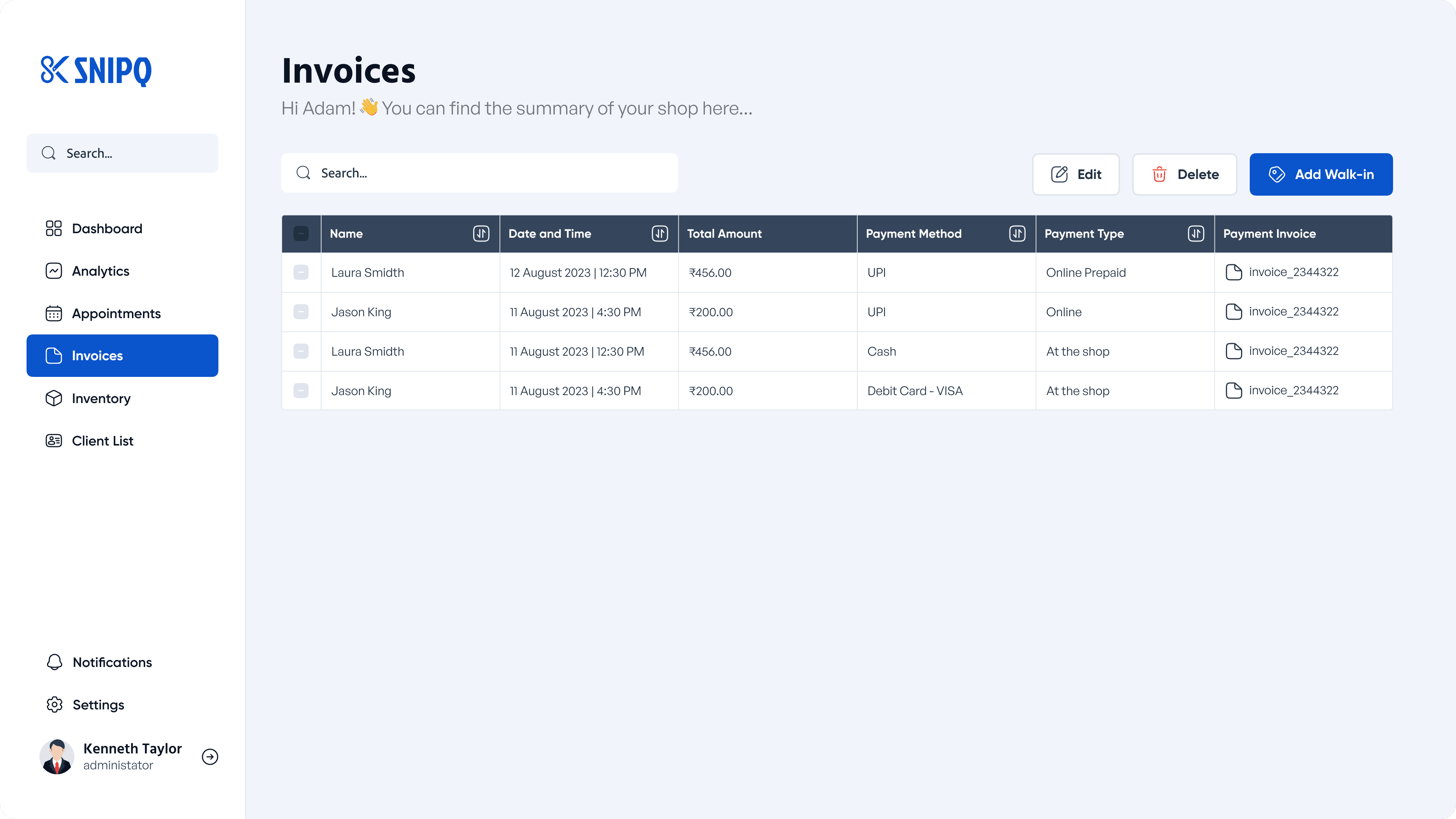Click the logout arrow beside Kenneth Taylor
The width and height of the screenshot is (1456, 819).
coord(210,756)
